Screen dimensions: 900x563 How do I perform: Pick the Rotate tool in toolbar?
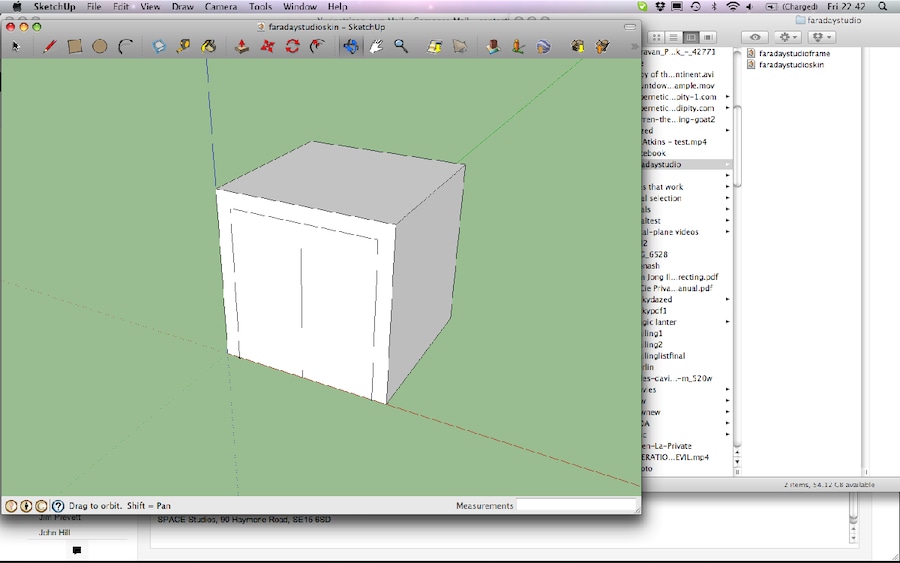pos(292,46)
